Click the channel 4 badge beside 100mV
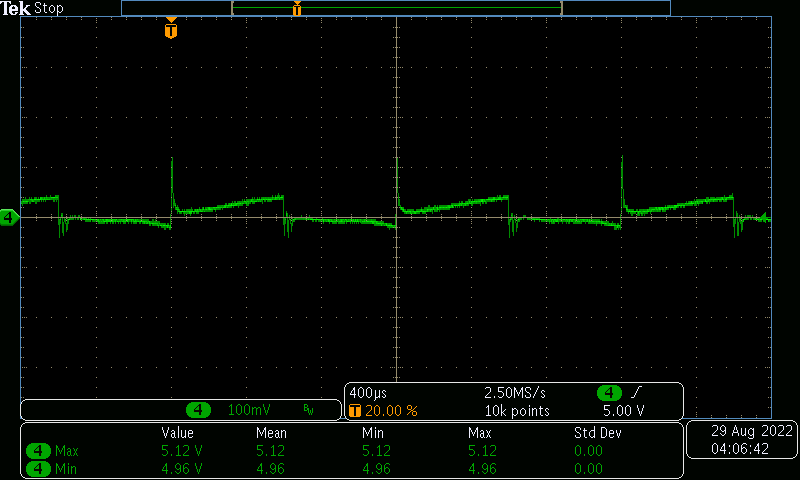The width and height of the screenshot is (800, 480). tap(198, 410)
